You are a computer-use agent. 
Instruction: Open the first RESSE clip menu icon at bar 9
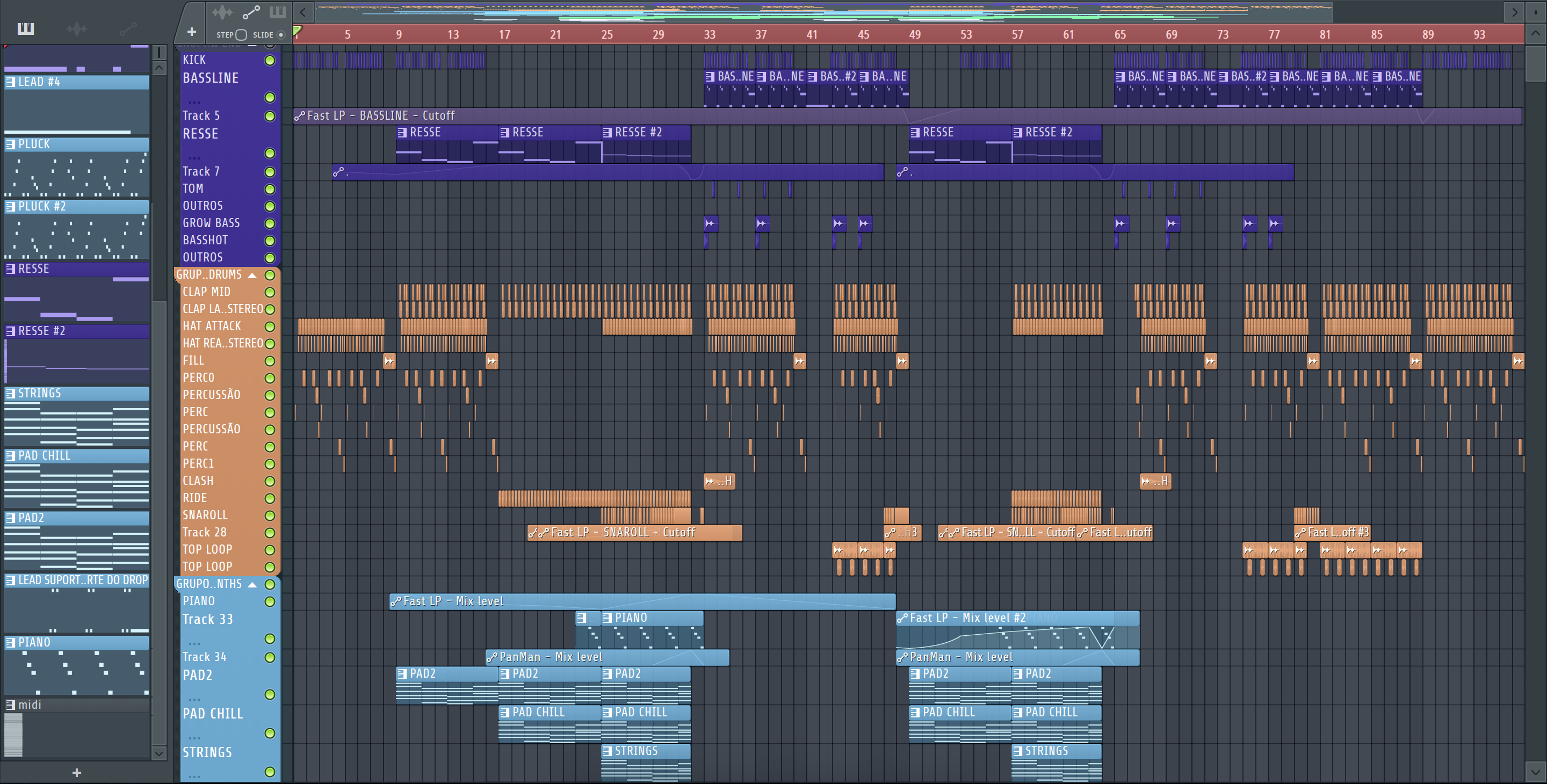click(402, 133)
